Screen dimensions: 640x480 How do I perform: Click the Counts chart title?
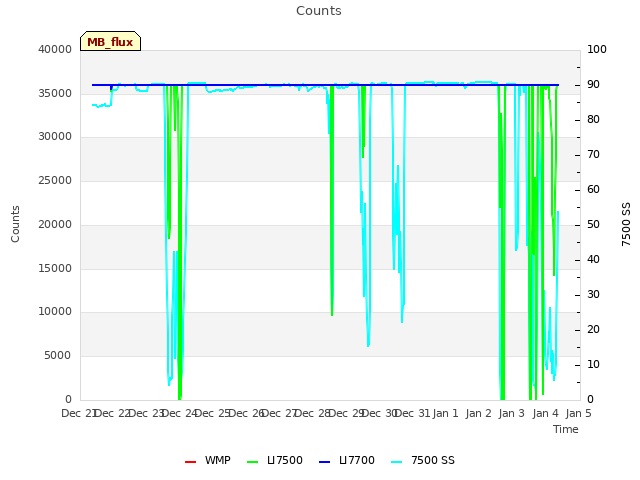(x=319, y=11)
